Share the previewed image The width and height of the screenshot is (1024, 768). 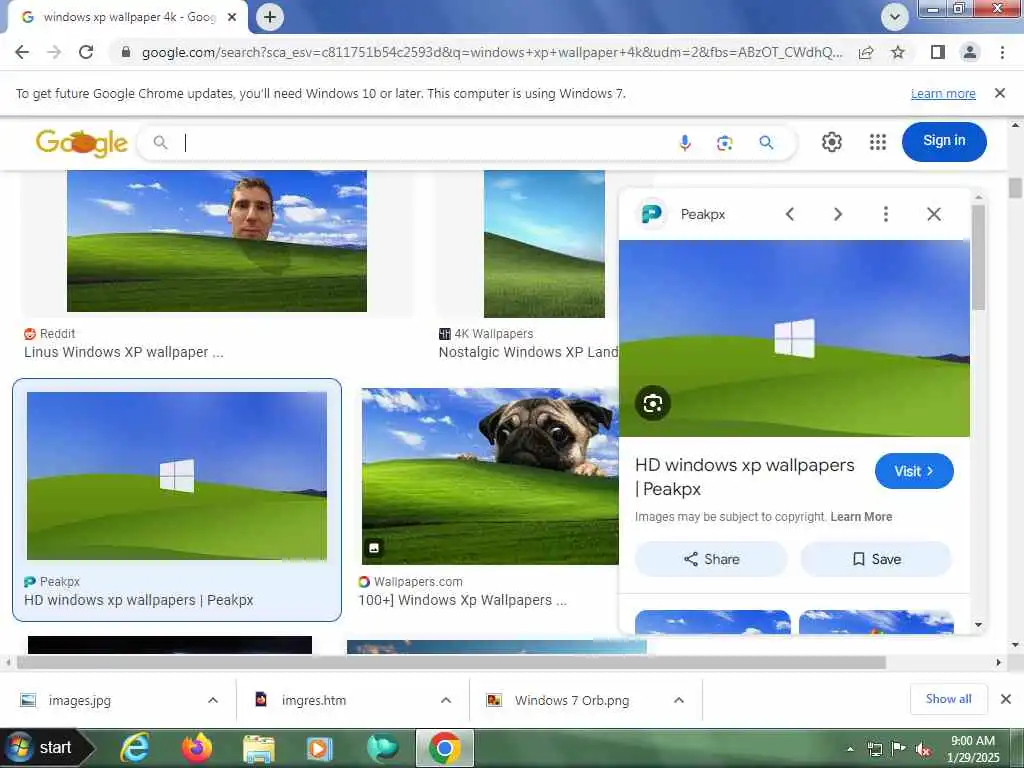click(x=711, y=559)
